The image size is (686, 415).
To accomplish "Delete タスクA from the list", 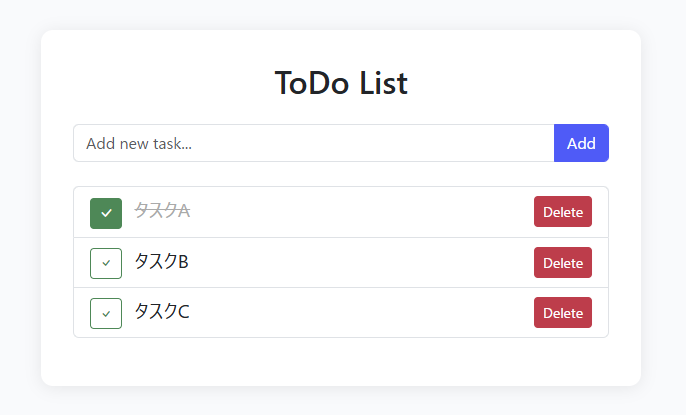I will click(562, 212).
